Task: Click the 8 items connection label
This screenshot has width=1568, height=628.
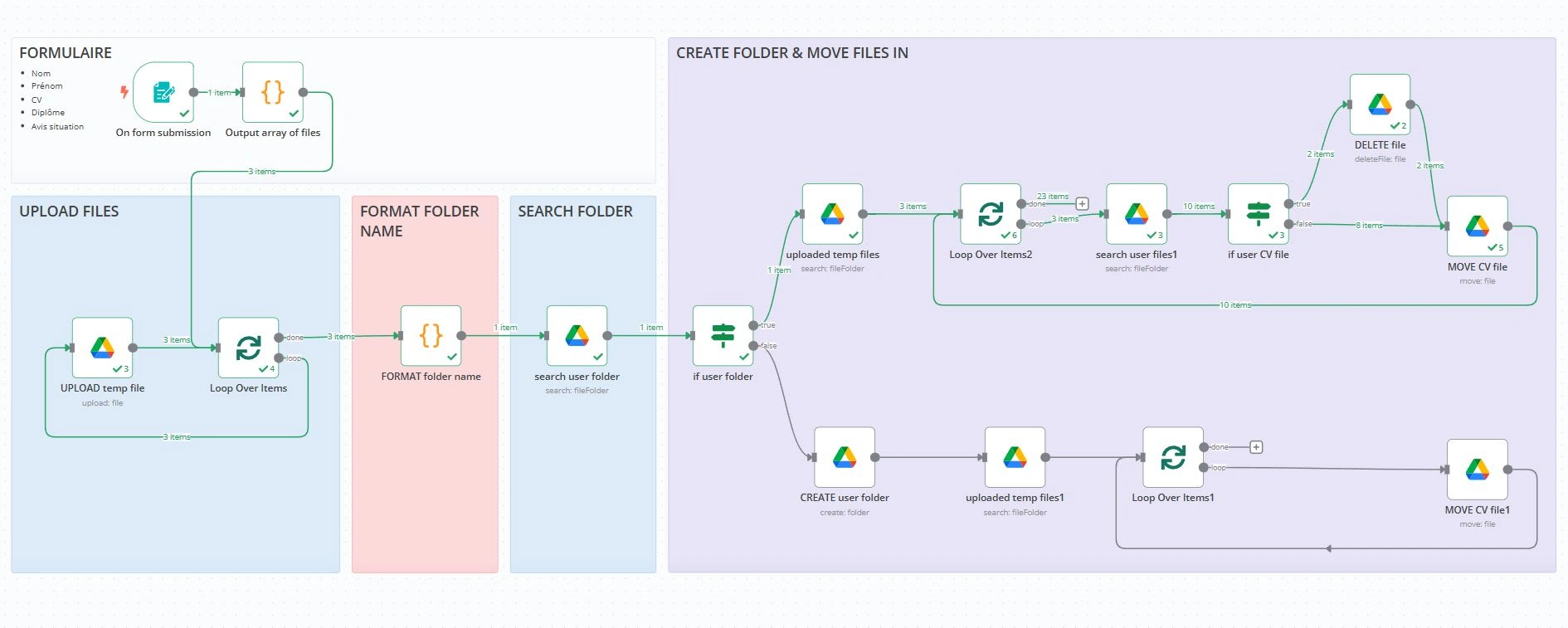Action: click(1369, 226)
